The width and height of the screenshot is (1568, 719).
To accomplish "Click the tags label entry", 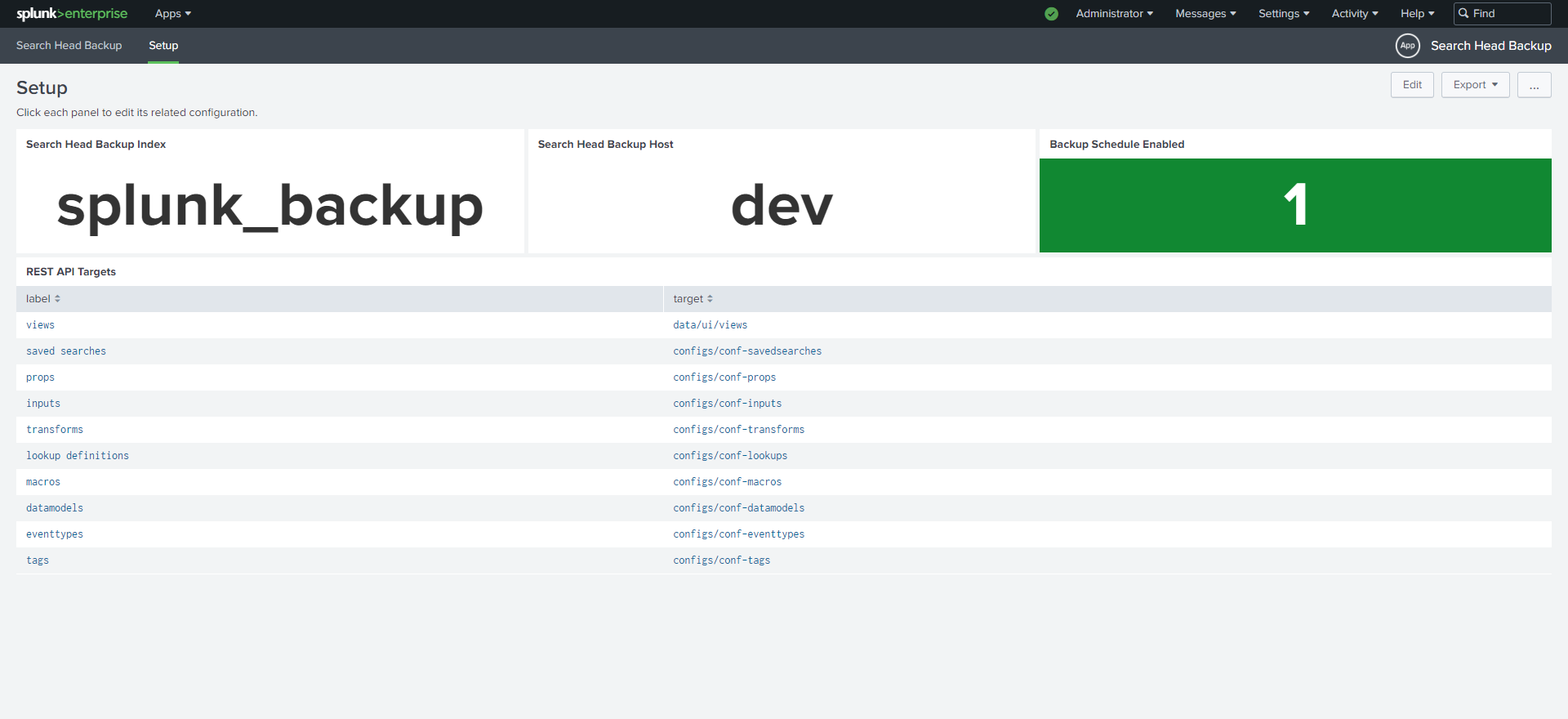I will pos(38,560).
